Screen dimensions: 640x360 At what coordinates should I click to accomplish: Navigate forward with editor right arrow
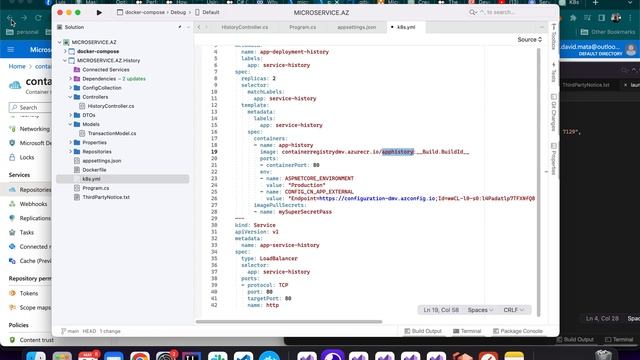click(x=207, y=27)
